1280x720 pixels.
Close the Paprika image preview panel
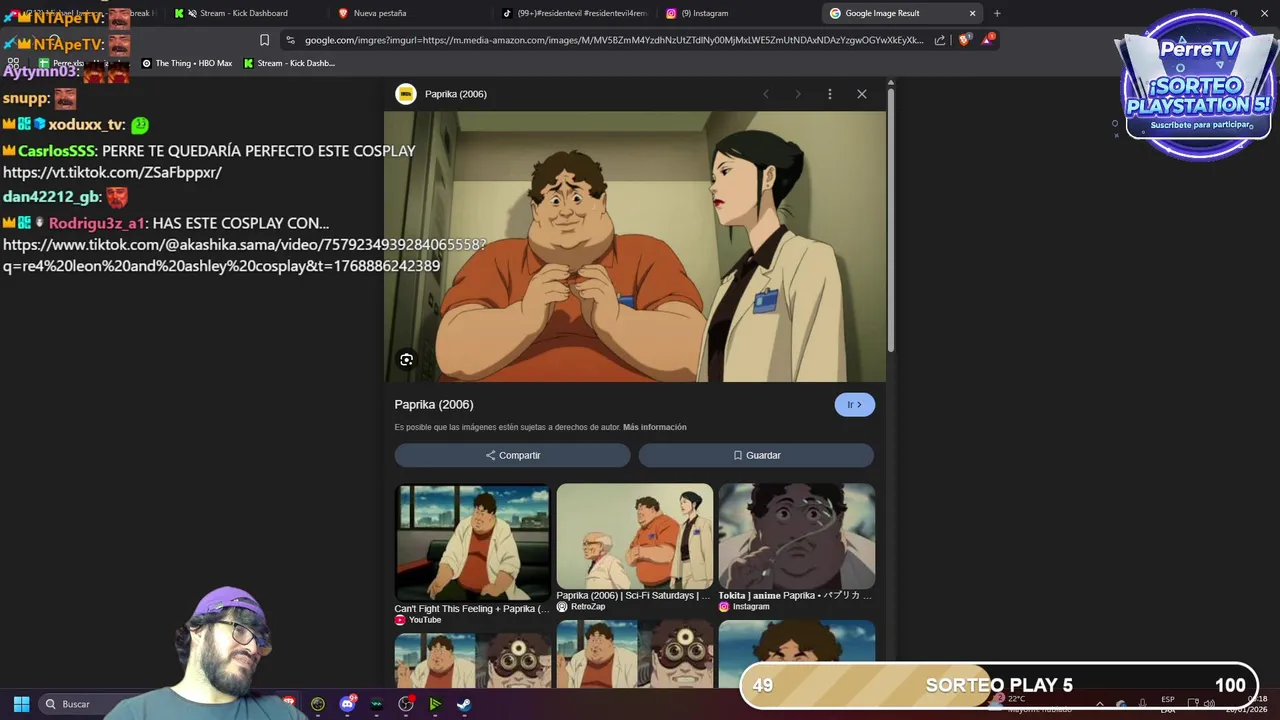(862, 94)
